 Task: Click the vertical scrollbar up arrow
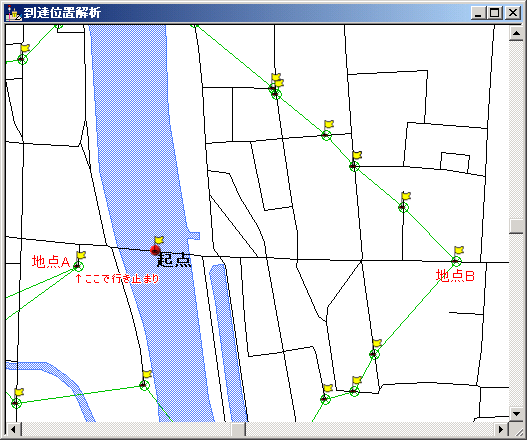pyautogui.click(x=516, y=33)
